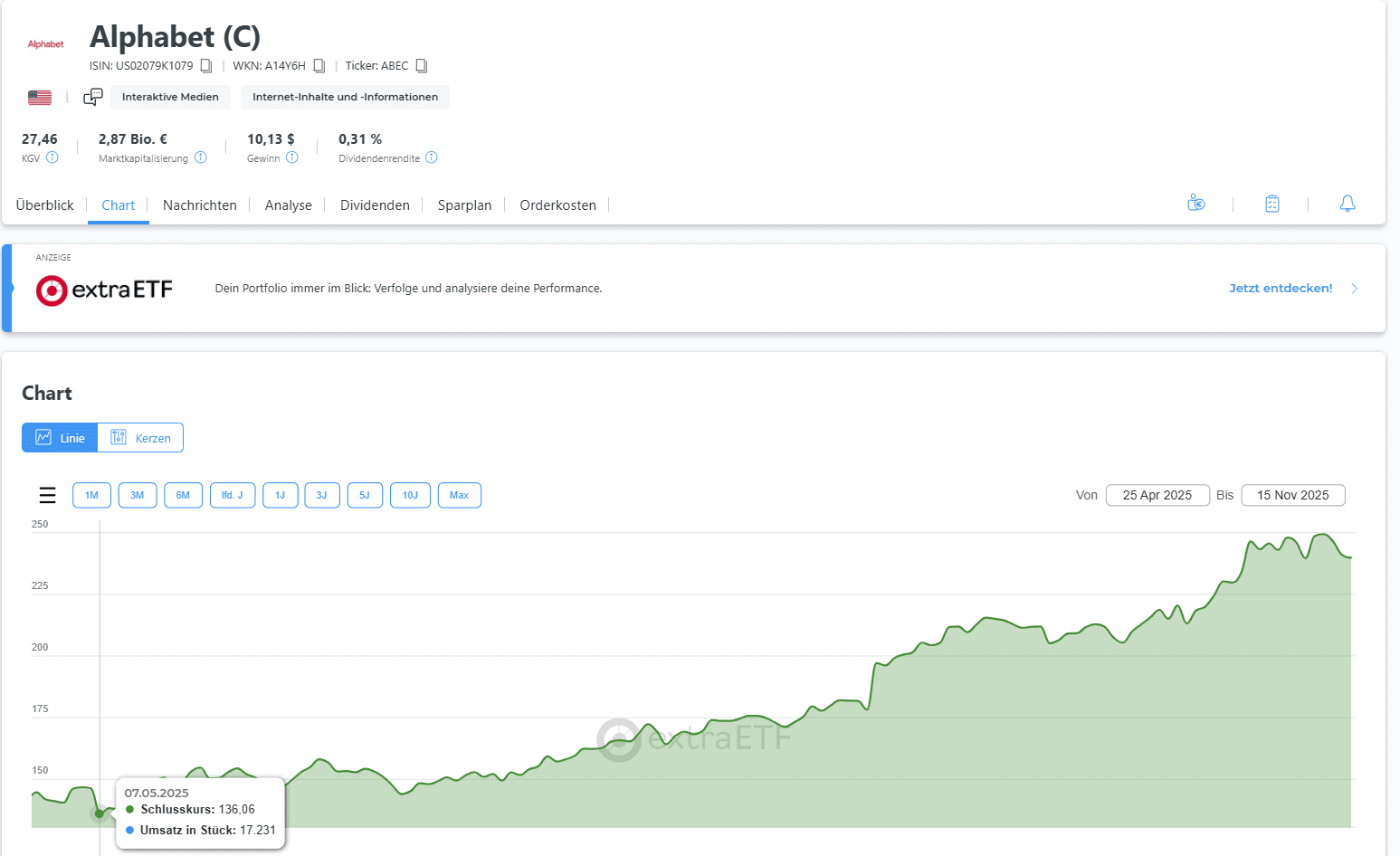This screenshot has width=1400, height=856.
Task: Open the watchlist clipboard icon
Action: tap(1272, 204)
